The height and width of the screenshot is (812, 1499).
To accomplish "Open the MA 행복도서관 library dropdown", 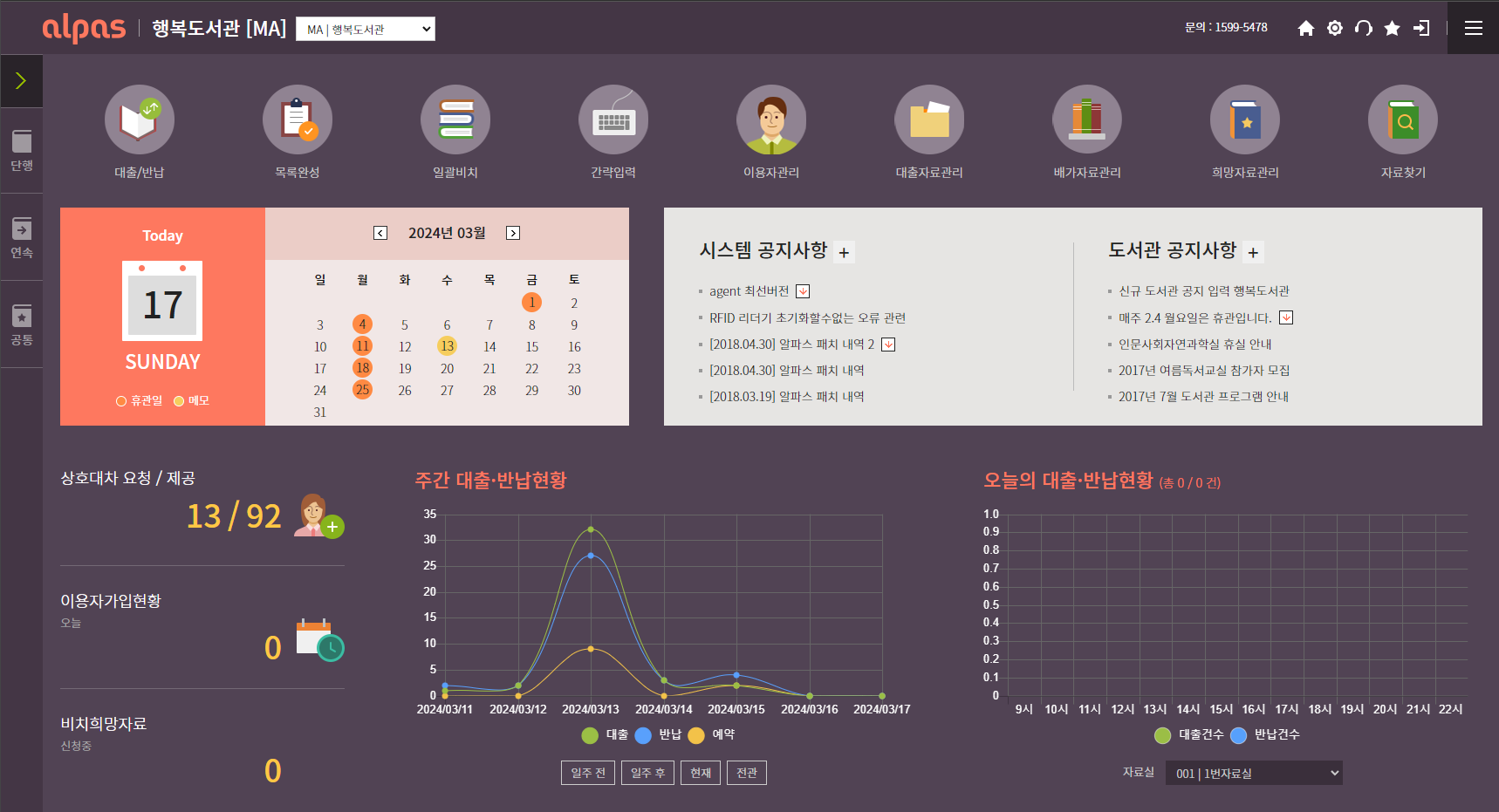I will pos(366,29).
